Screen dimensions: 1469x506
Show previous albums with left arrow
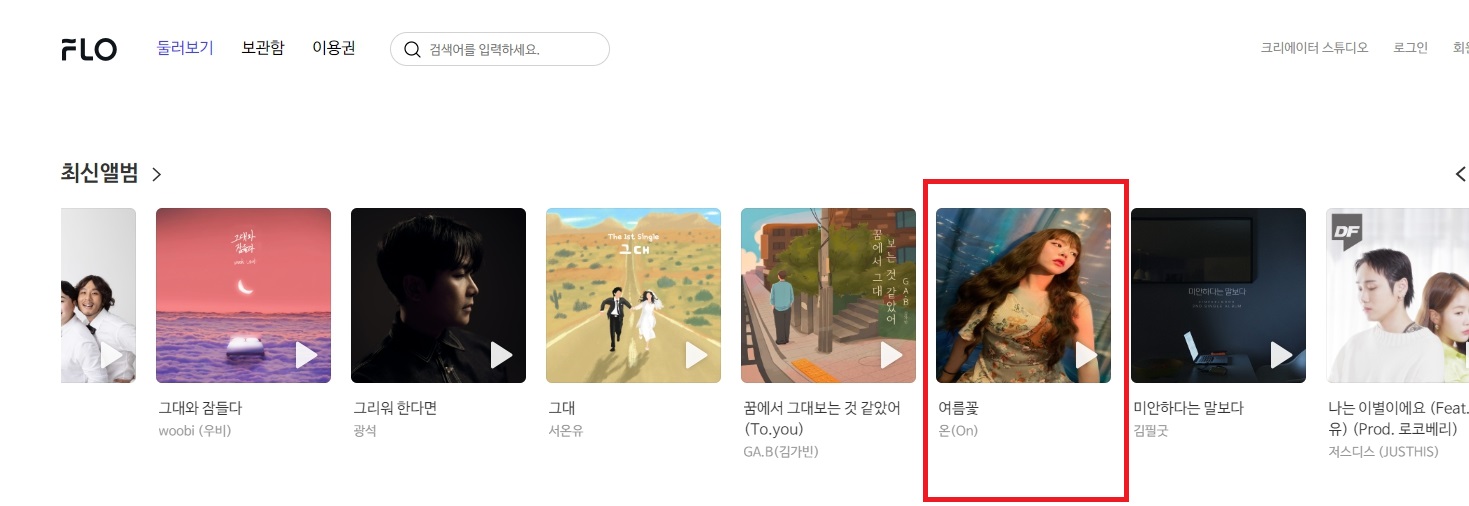pyautogui.click(x=1461, y=174)
